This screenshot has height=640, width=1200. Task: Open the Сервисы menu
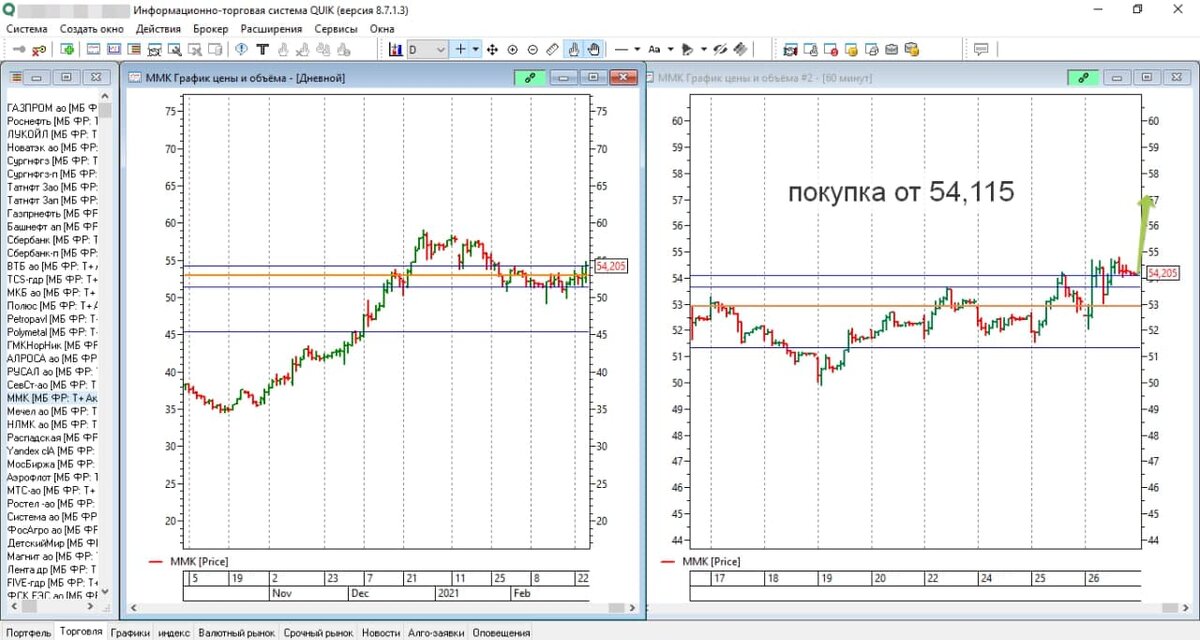(336, 29)
